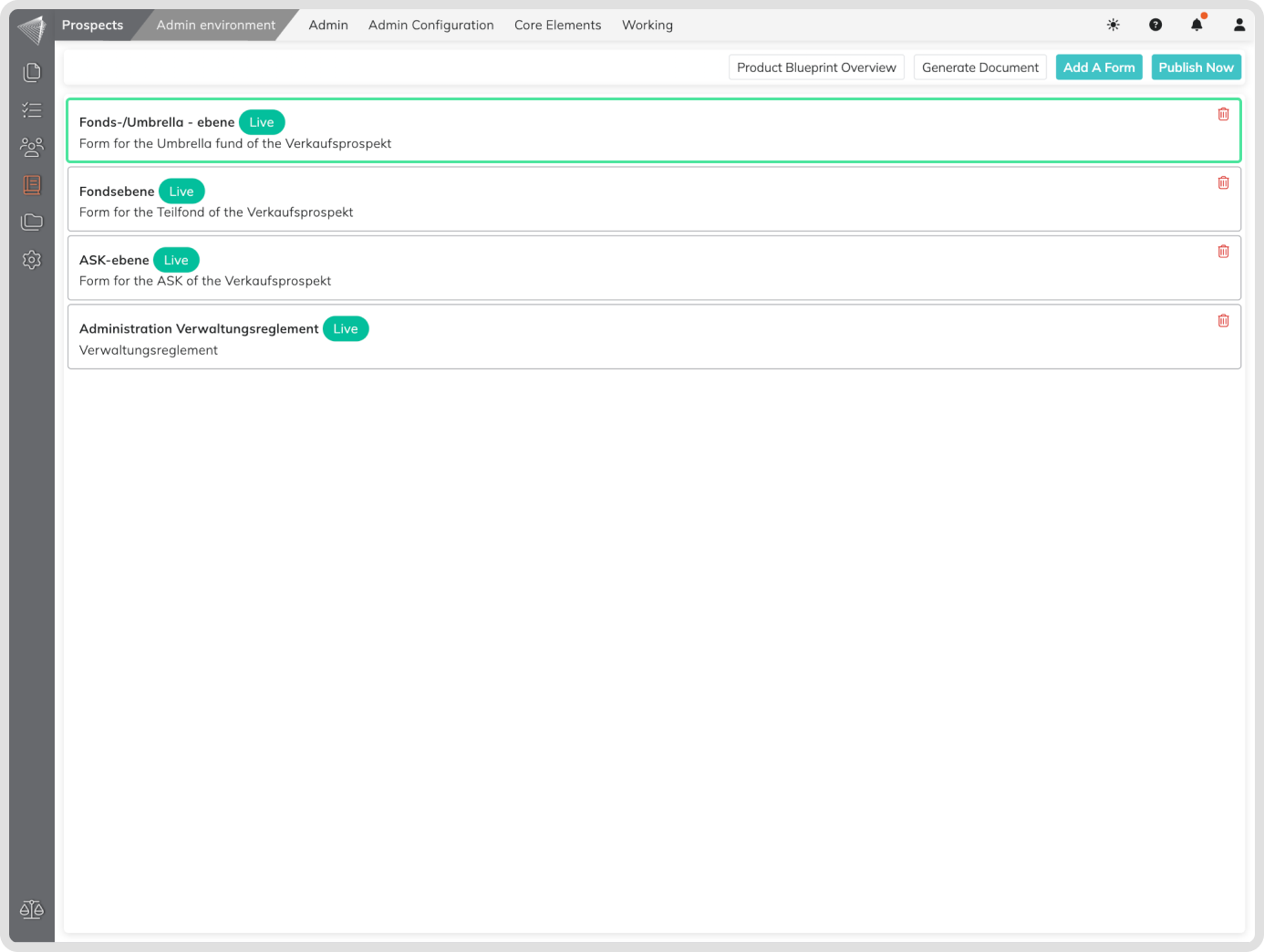This screenshot has width=1264, height=952.
Task: Open the help question mark icon
Action: coord(1155,26)
